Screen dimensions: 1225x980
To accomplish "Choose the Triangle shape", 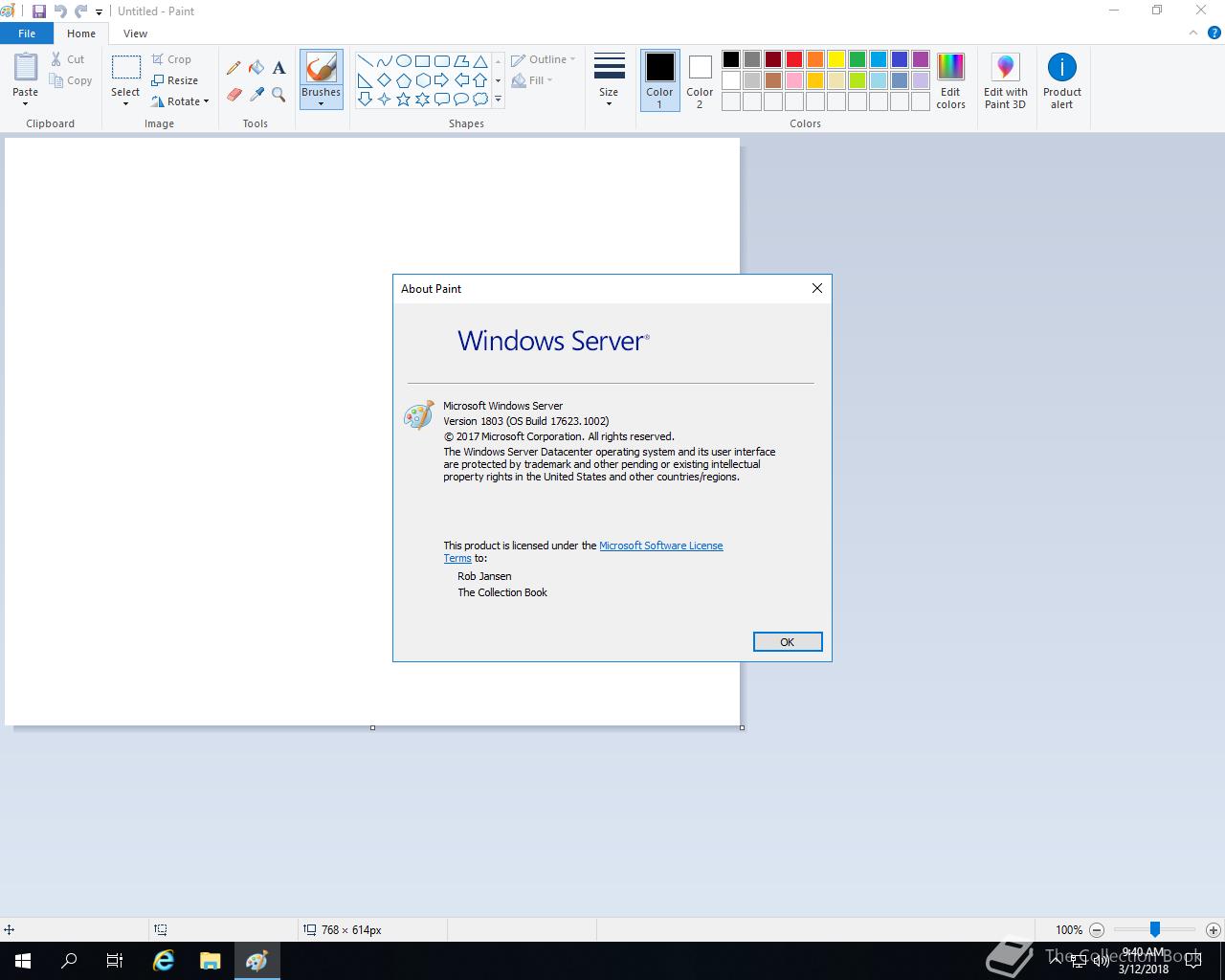I will tap(479, 60).
